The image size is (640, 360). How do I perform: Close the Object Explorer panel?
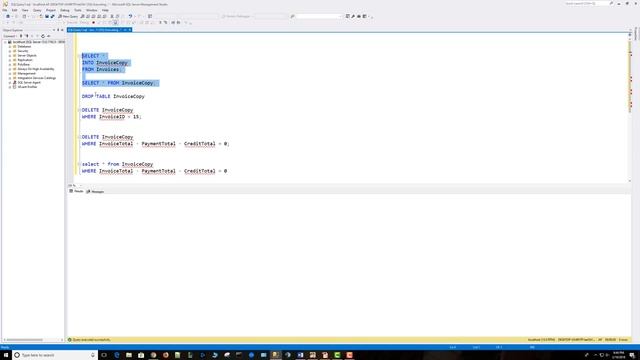(x=62, y=30)
